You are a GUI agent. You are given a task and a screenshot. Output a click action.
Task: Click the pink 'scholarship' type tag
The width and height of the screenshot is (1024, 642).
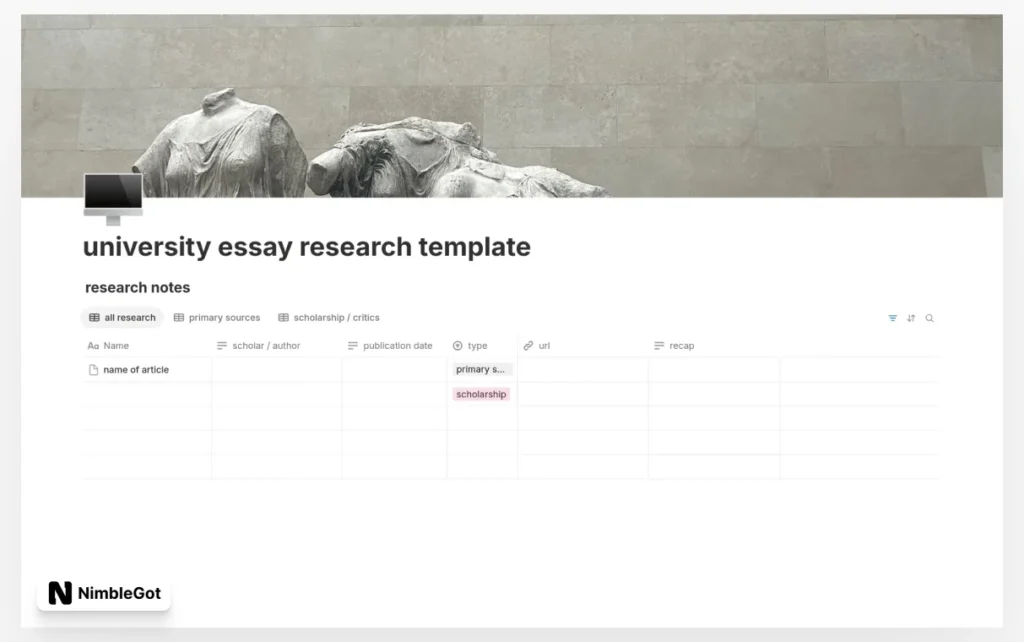[x=481, y=394]
